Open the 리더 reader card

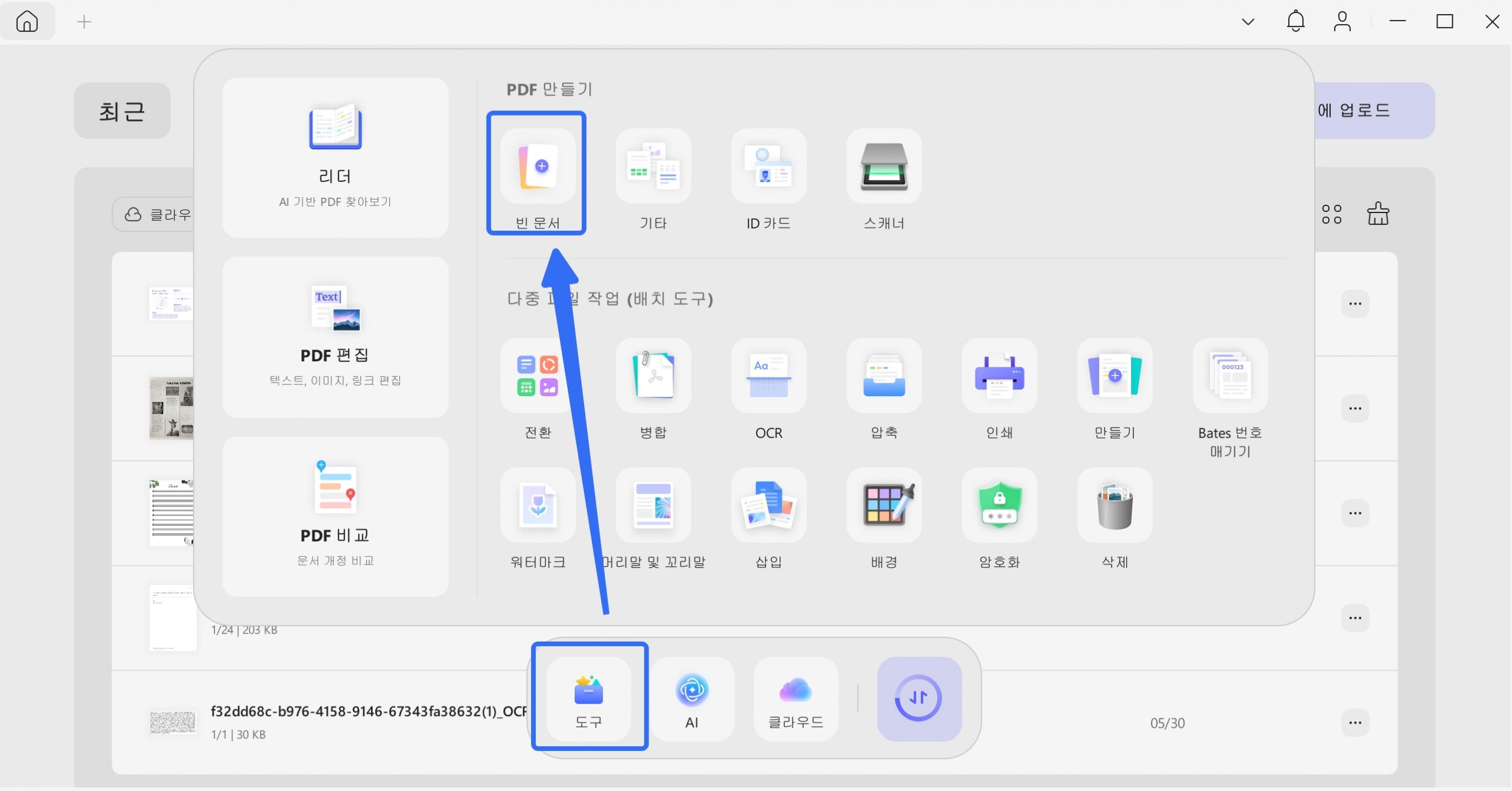[x=335, y=158]
